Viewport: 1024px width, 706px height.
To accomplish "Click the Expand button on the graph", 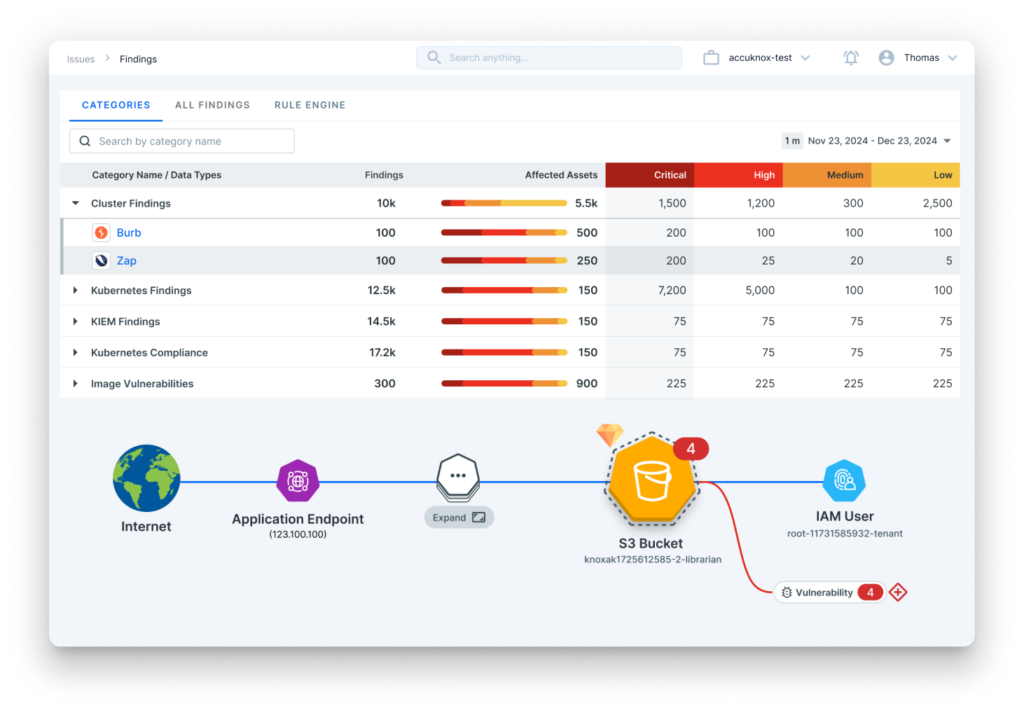I will 459,518.
